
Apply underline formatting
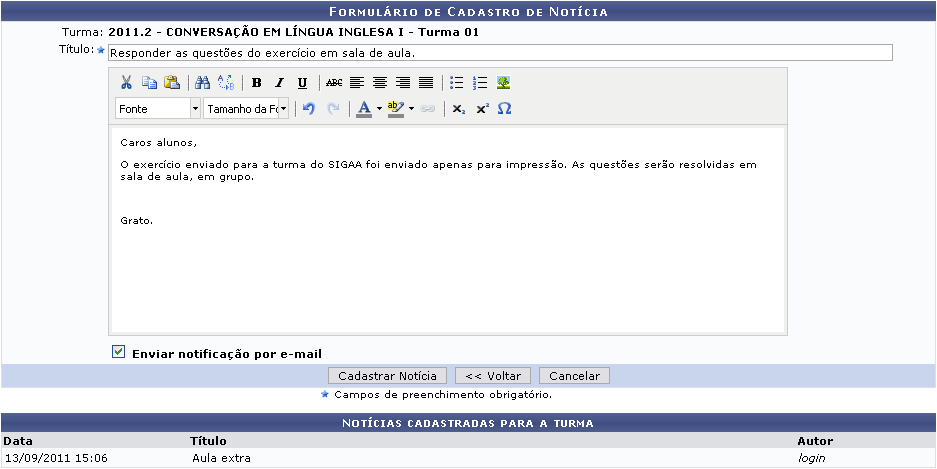pyautogui.click(x=301, y=83)
